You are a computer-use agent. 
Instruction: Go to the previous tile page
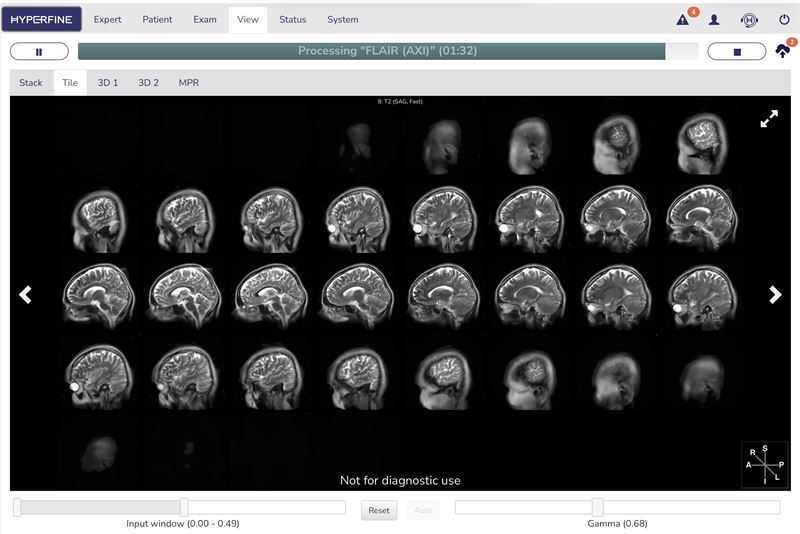pos(25,294)
